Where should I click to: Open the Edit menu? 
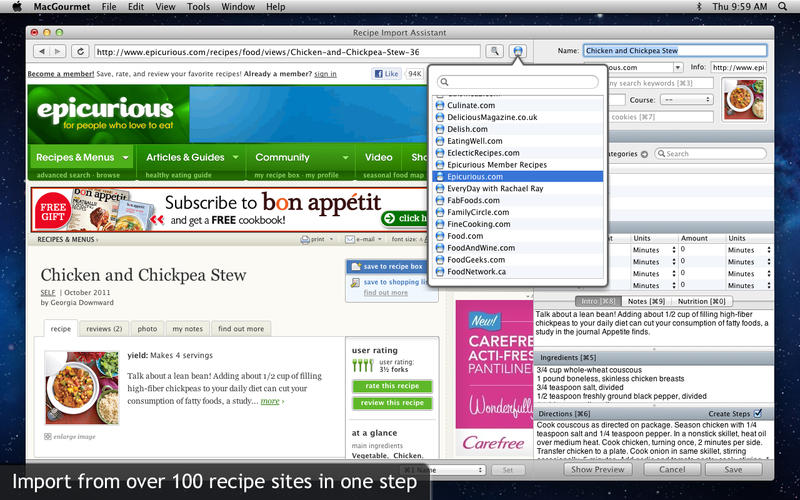(136, 7)
